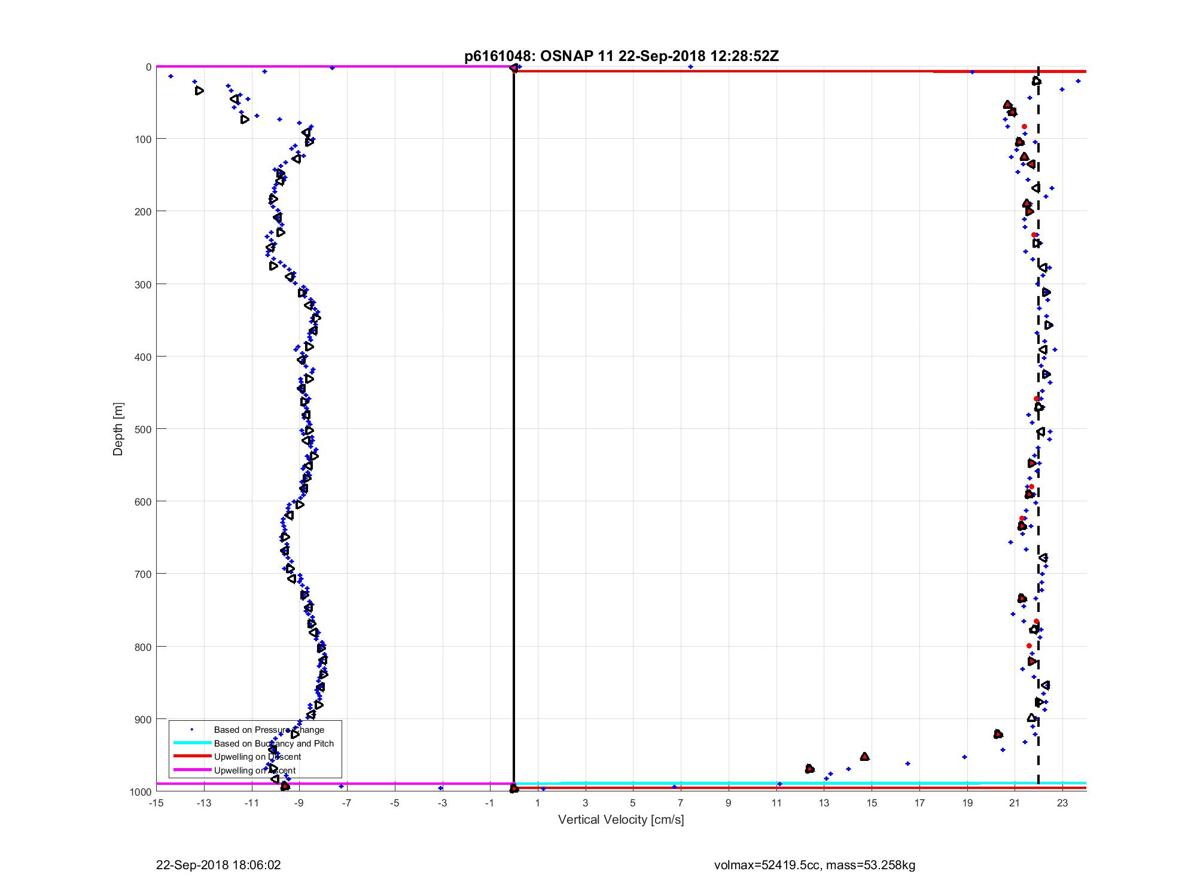Viewport: 1200px width, 889px height.
Task: Click the x-axis tick label -15
Action: tap(156, 803)
